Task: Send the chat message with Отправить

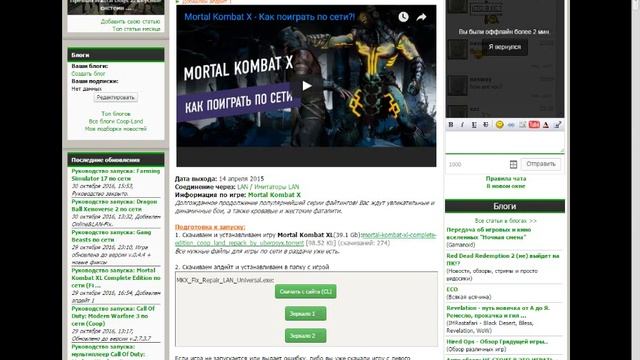Action: pos(541,164)
